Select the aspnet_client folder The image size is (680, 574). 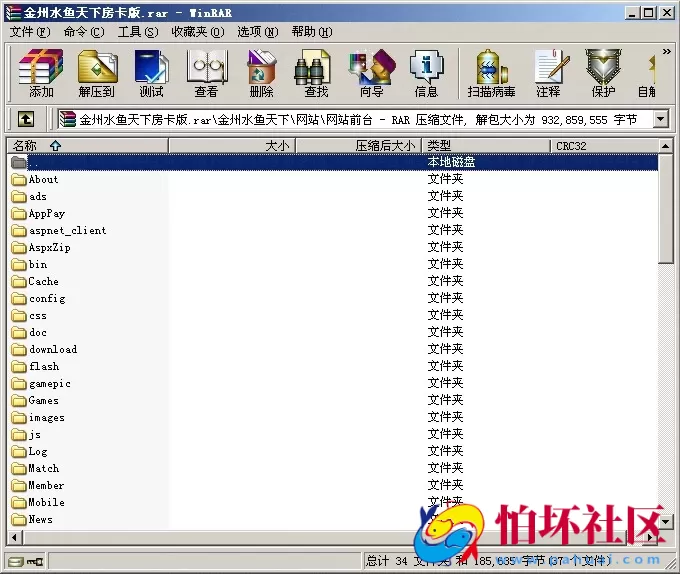(x=67, y=230)
